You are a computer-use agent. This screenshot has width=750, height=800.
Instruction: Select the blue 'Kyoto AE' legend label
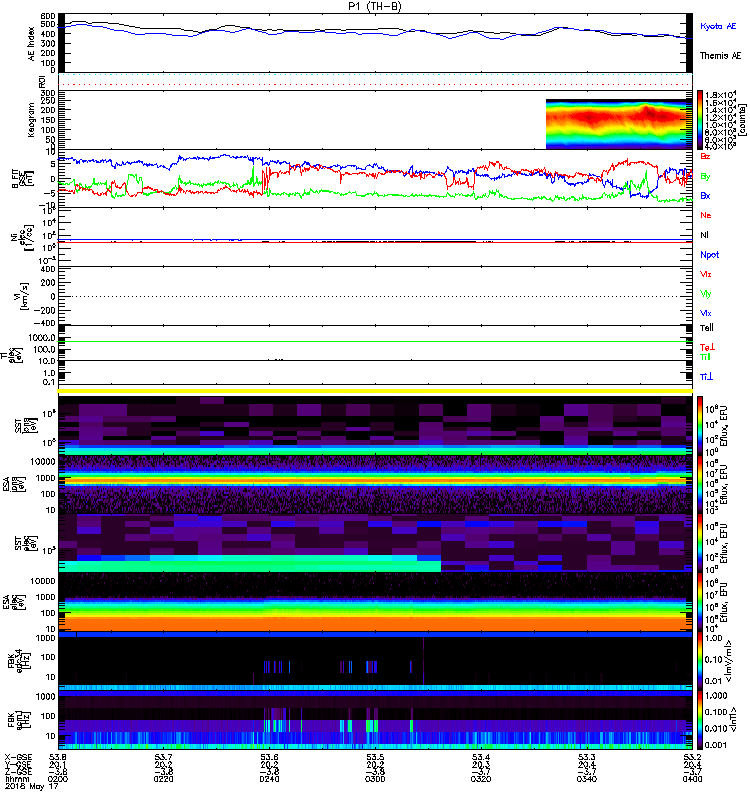click(718, 26)
